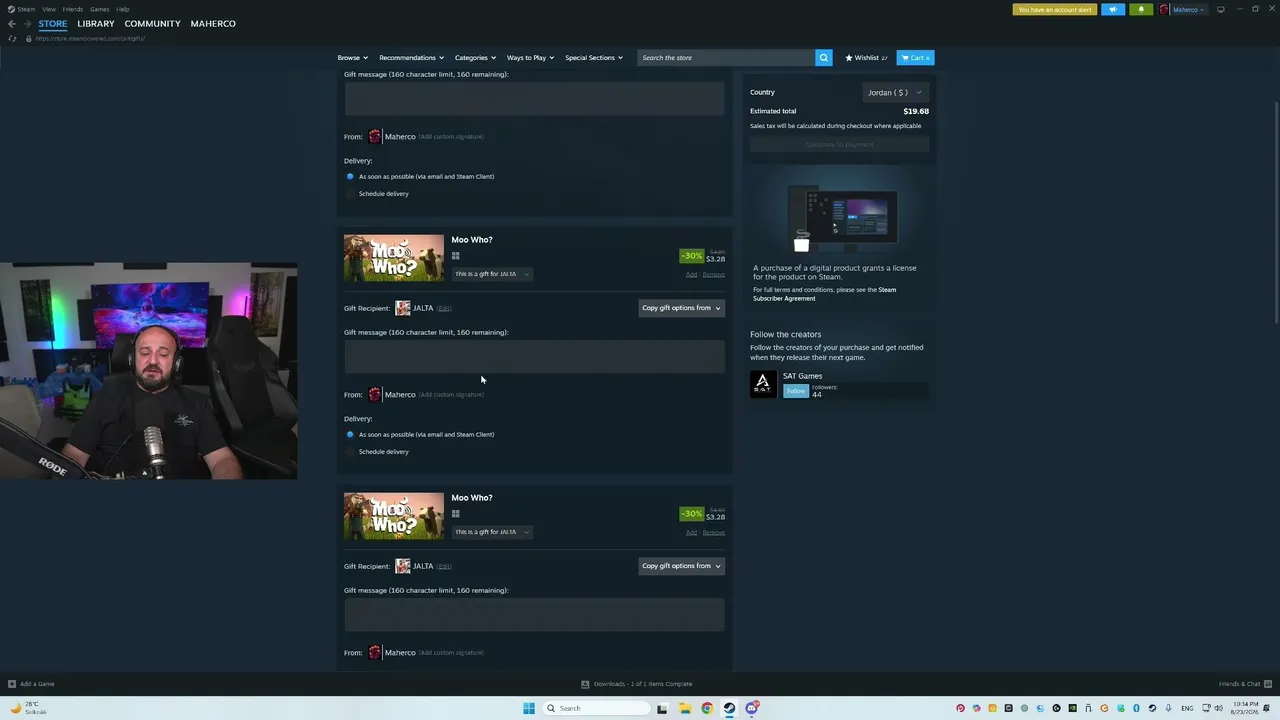Open the Friends & Chat icon

[x=1268, y=684]
